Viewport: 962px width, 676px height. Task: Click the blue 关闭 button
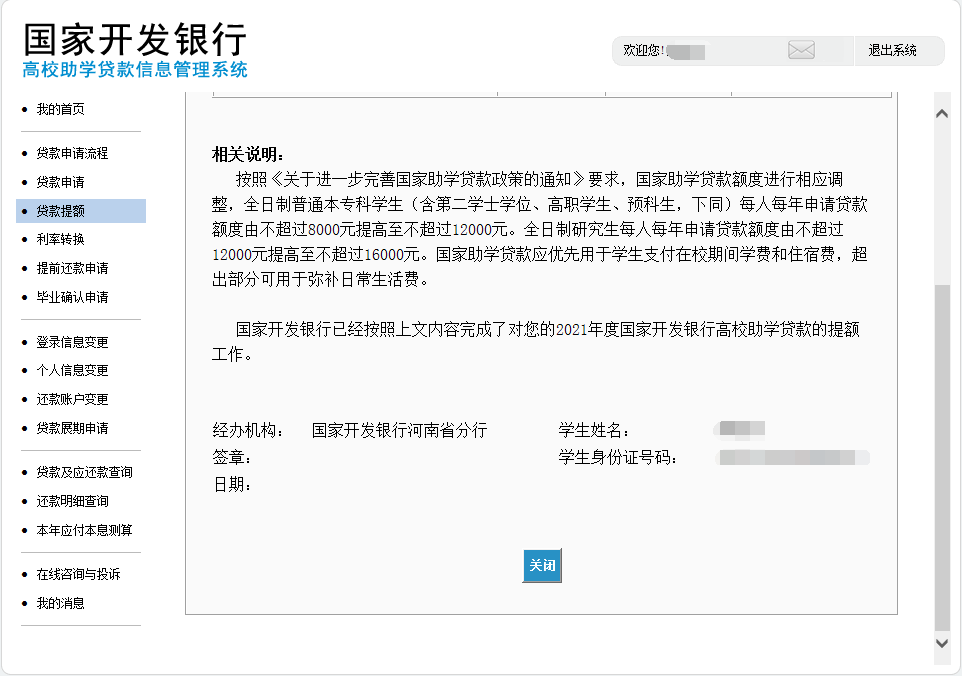[x=542, y=565]
